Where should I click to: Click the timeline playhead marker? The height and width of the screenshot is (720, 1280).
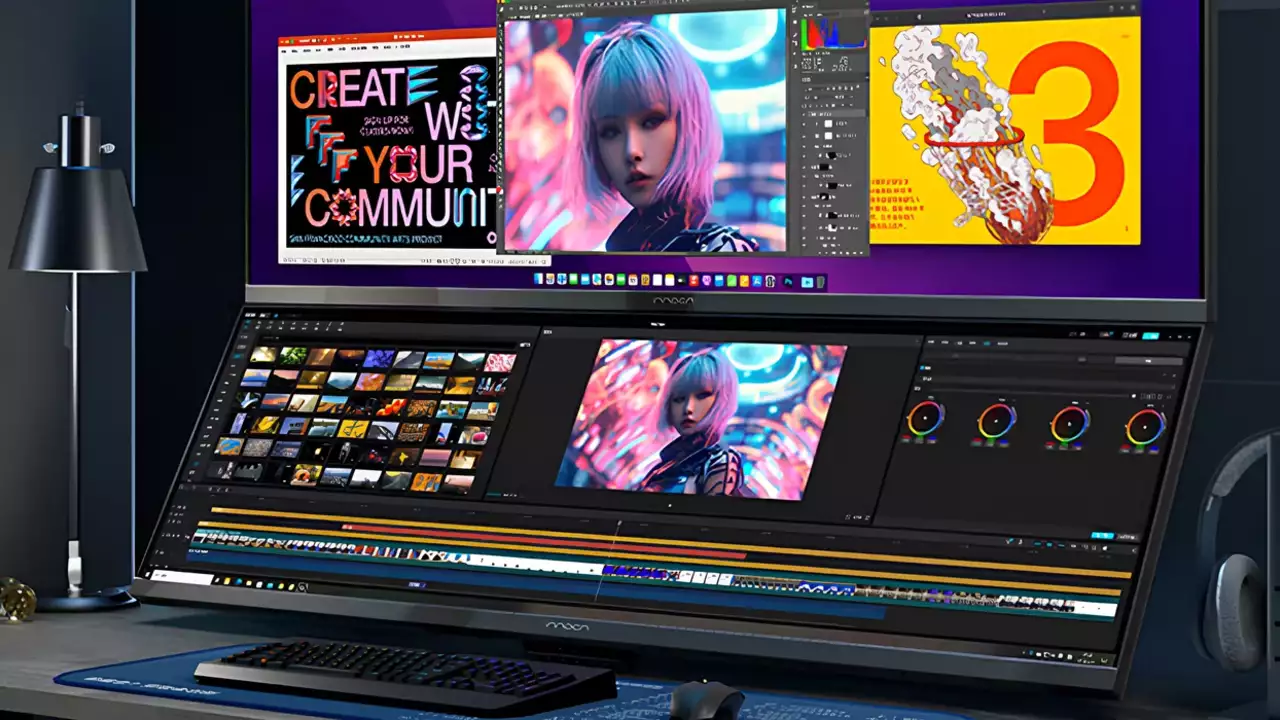click(x=618, y=522)
